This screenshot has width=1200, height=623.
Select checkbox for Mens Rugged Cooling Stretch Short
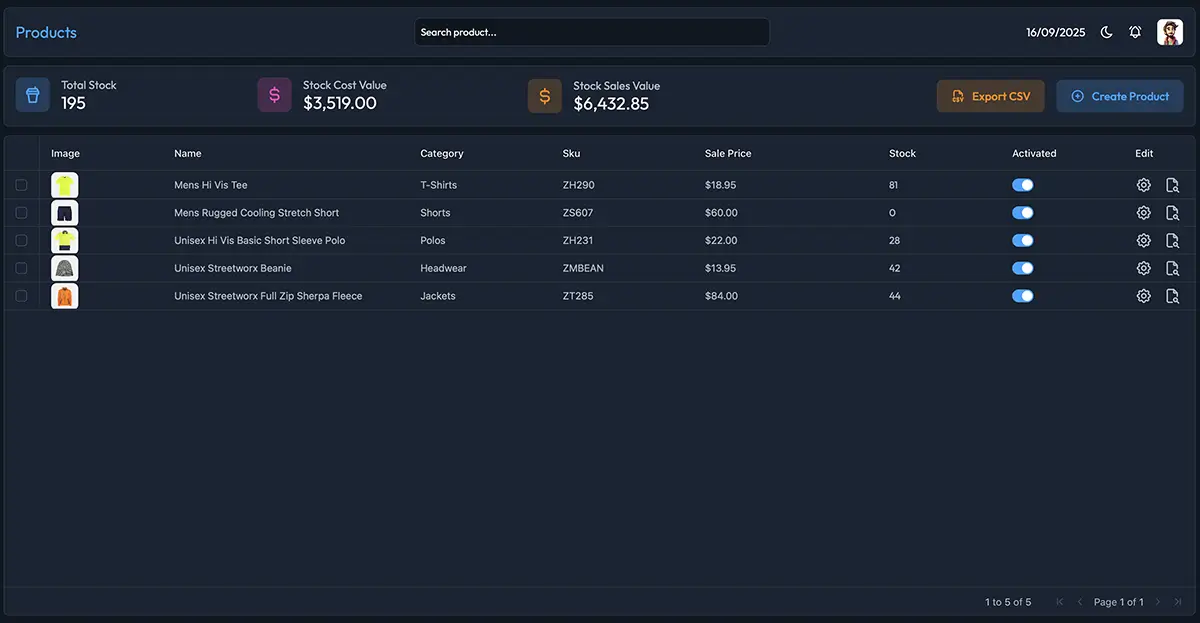pyautogui.click(x=21, y=213)
